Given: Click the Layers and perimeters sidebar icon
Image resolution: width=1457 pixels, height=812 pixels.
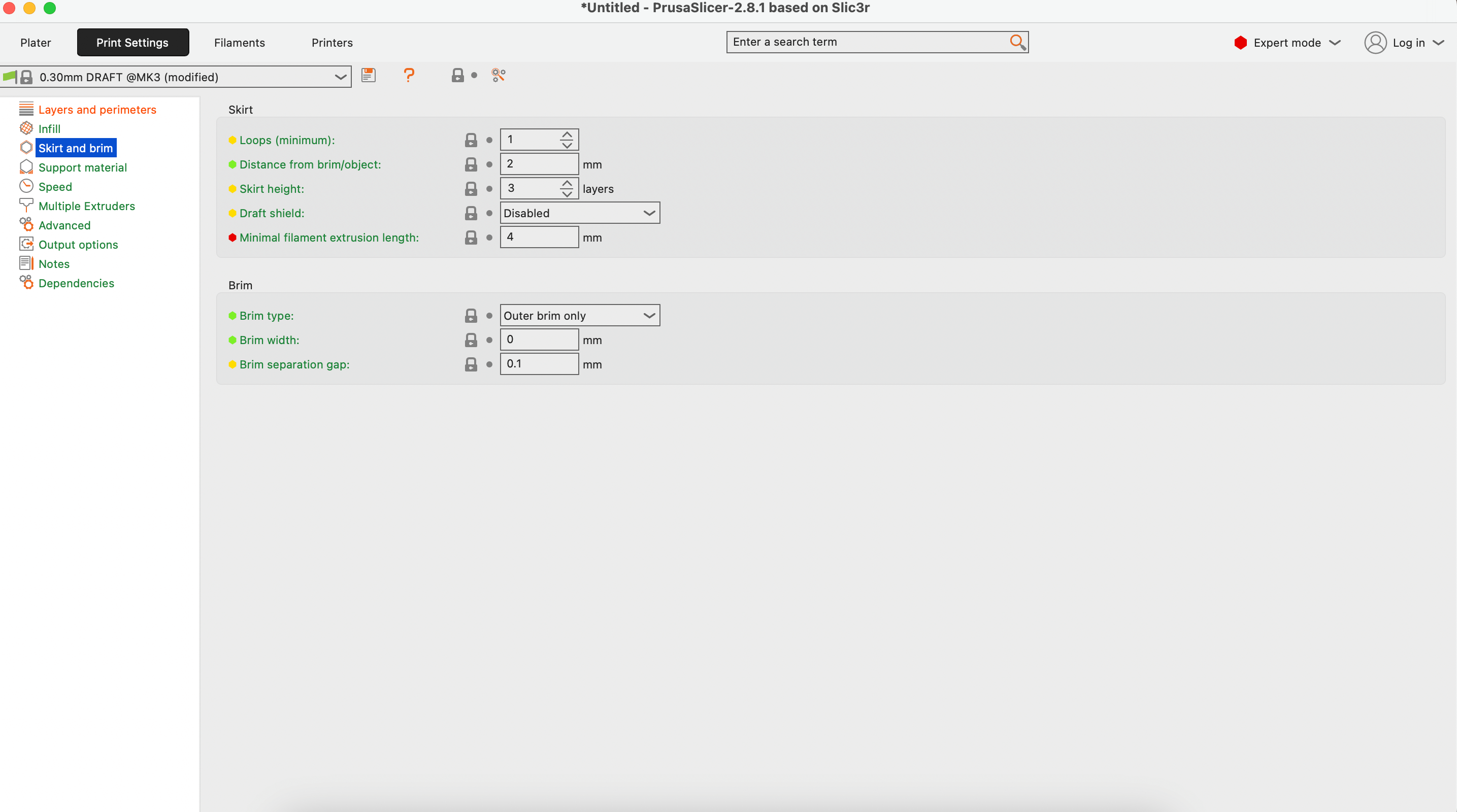Looking at the screenshot, I should (x=26, y=109).
